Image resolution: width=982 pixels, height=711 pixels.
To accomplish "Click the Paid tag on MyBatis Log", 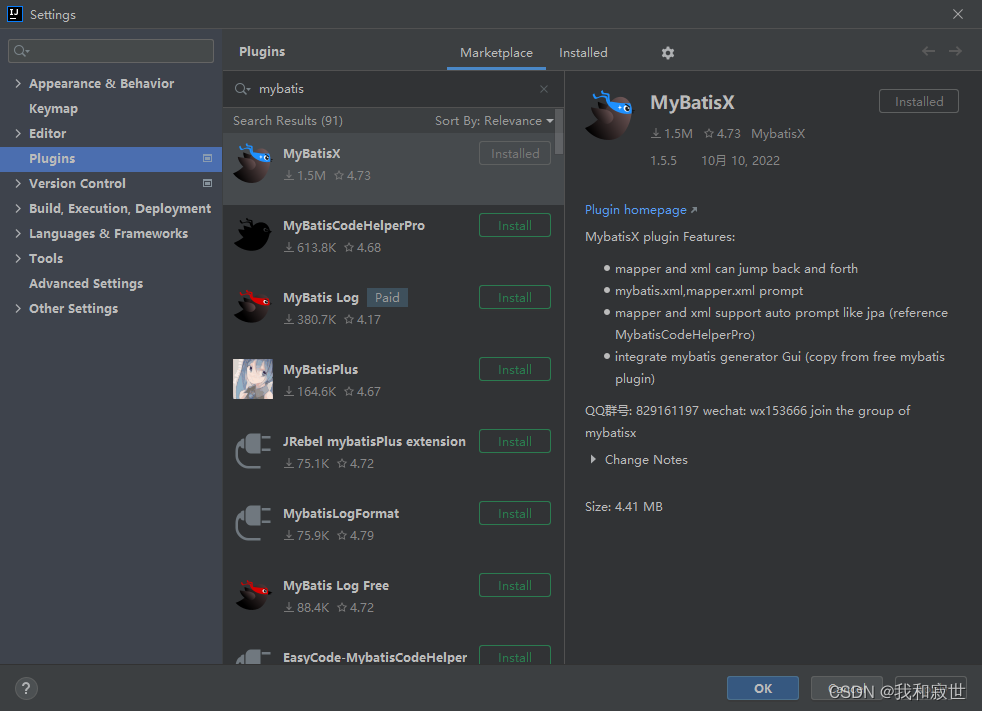I will tap(387, 298).
